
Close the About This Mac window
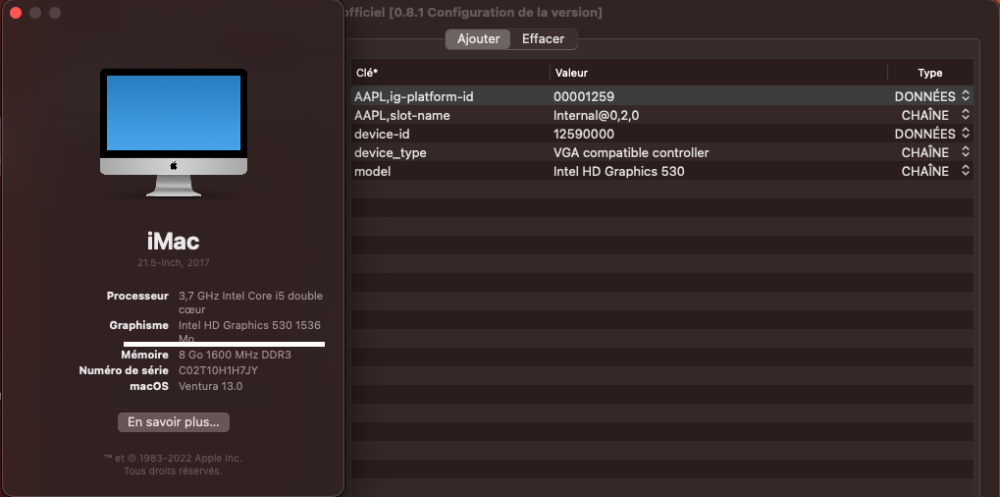point(16,13)
